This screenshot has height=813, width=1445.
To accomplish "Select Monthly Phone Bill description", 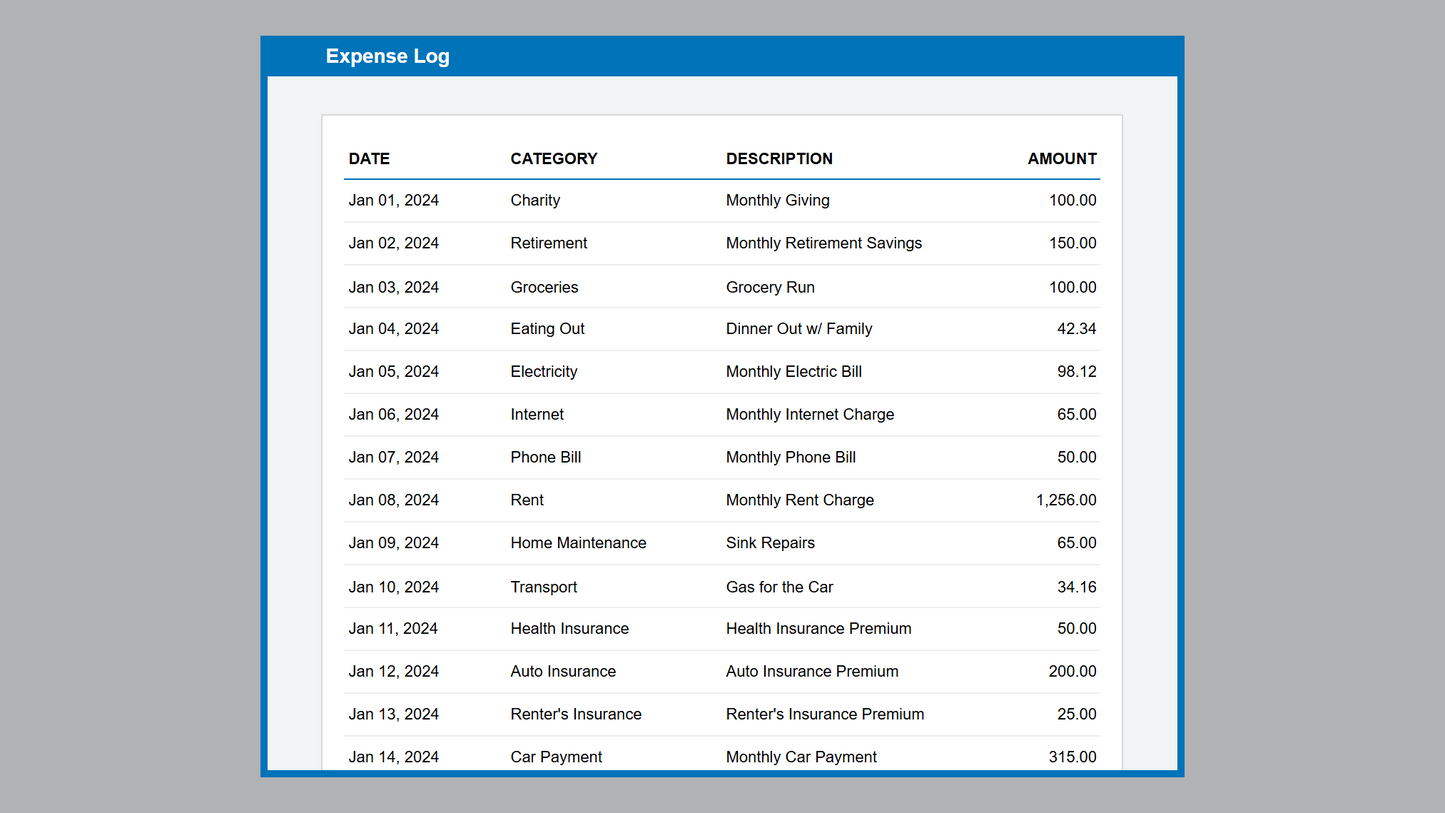I will (x=791, y=457).
